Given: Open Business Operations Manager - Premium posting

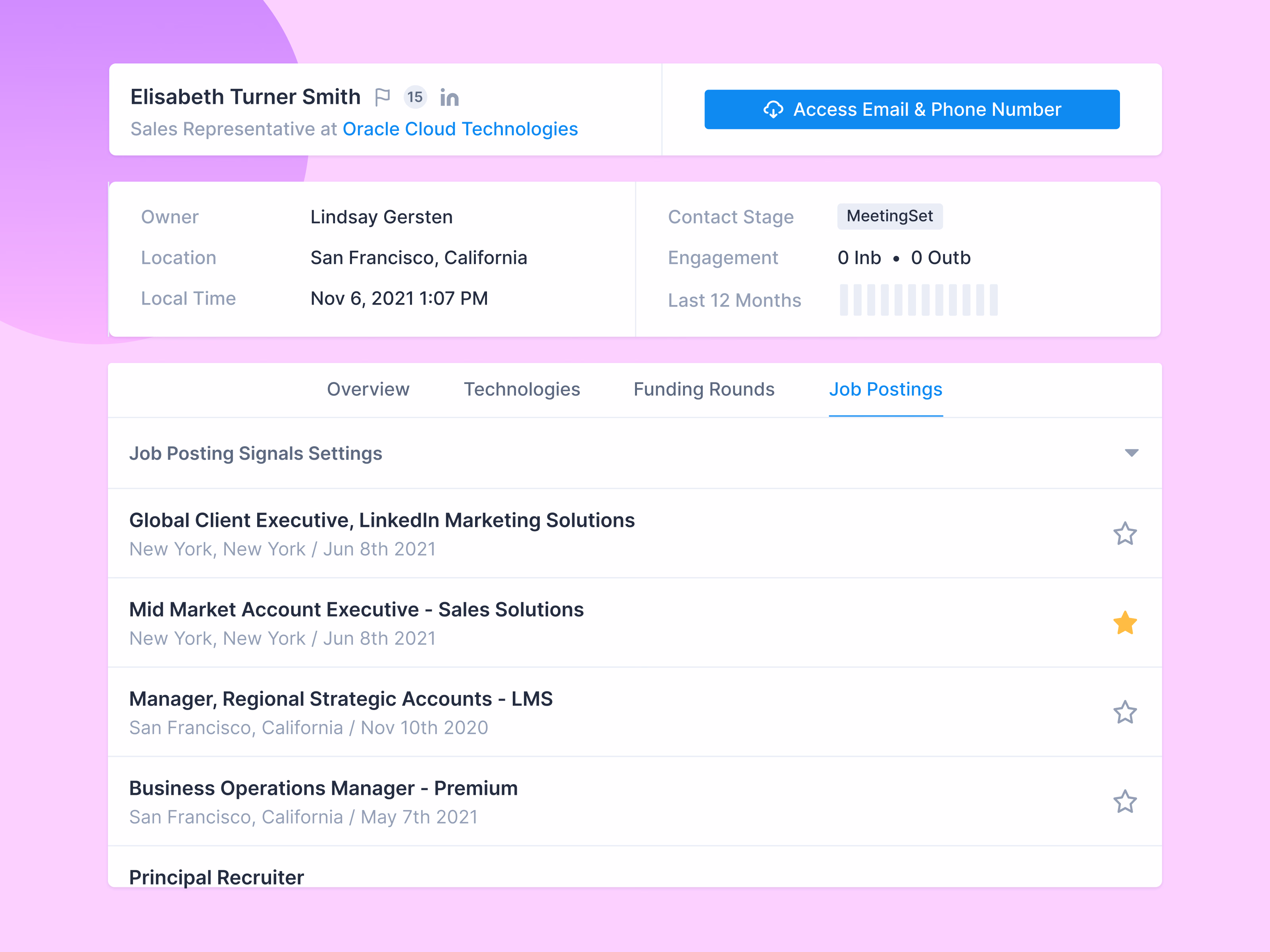Looking at the screenshot, I should 323,789.
